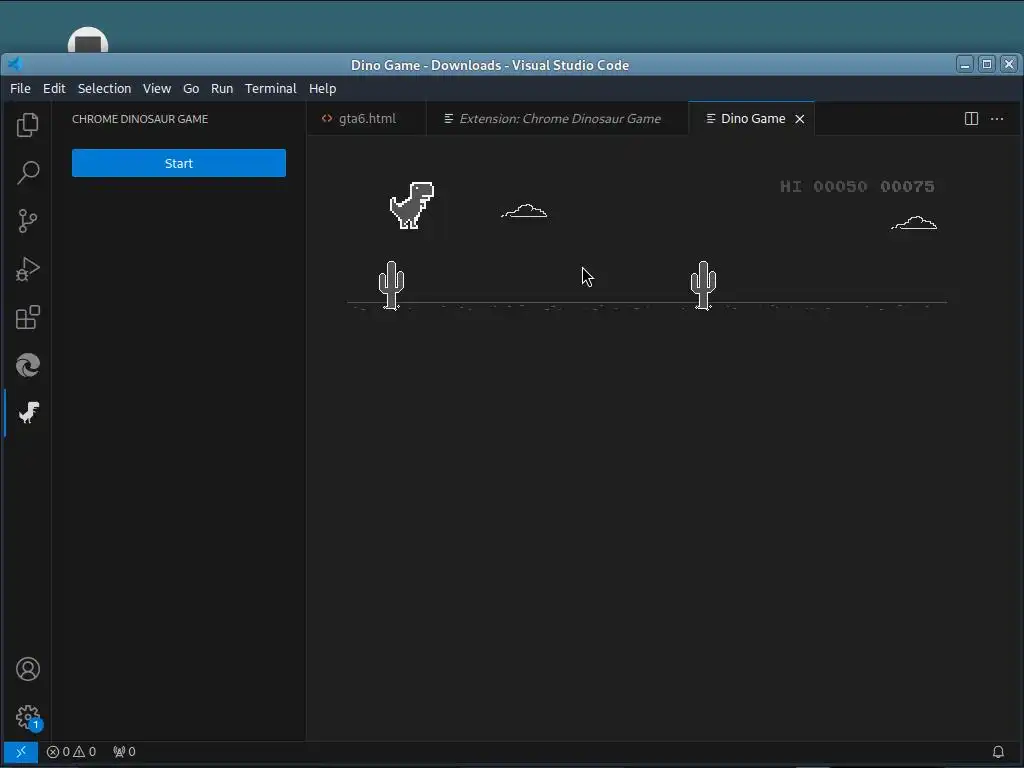Open Source Control view icon

coord(27,221)
